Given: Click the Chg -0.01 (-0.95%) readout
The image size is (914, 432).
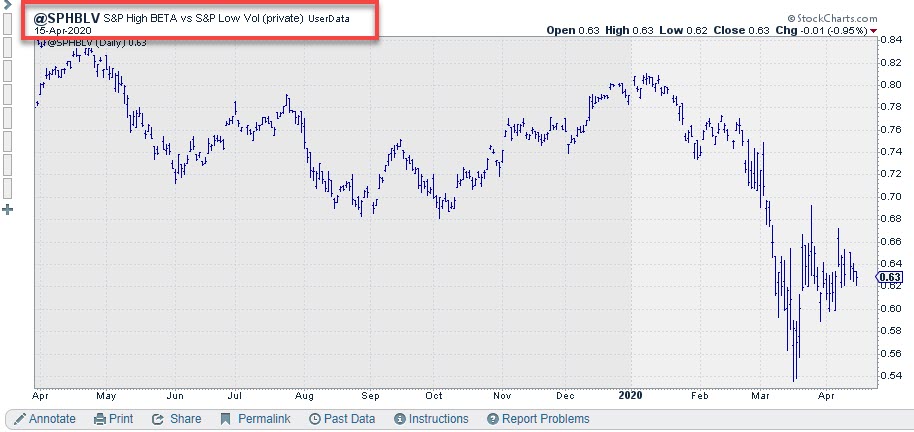Looking at the screenshot, I should tap(817, 30).
